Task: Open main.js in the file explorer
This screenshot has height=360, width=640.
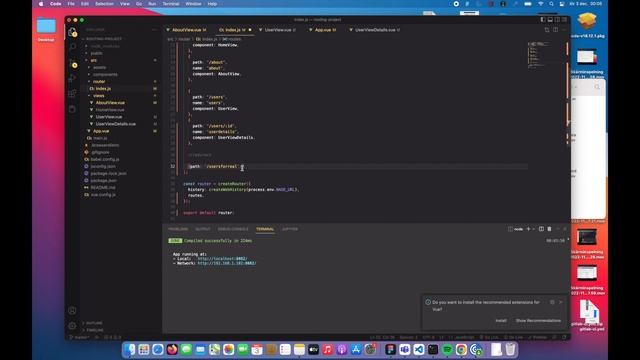Action: [100, 138]
